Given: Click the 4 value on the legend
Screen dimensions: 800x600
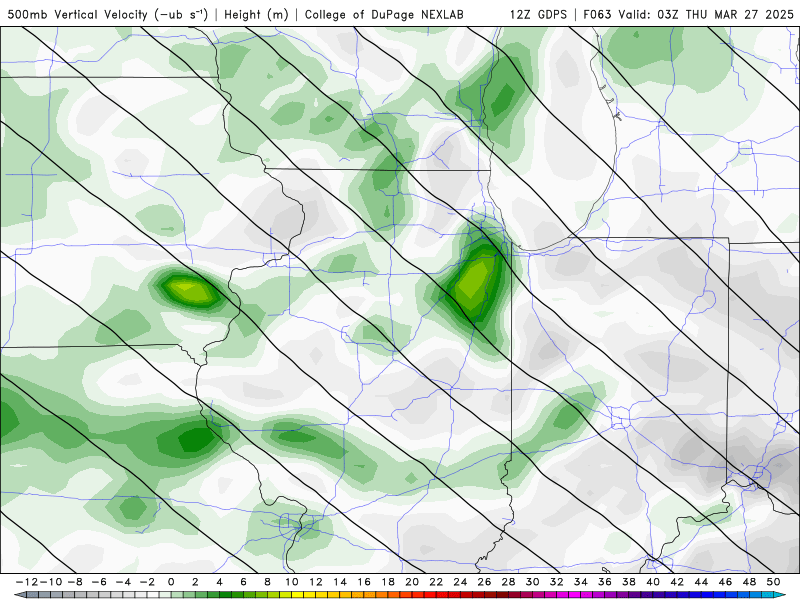Looking at the screenshot, I should coord(219,582).
